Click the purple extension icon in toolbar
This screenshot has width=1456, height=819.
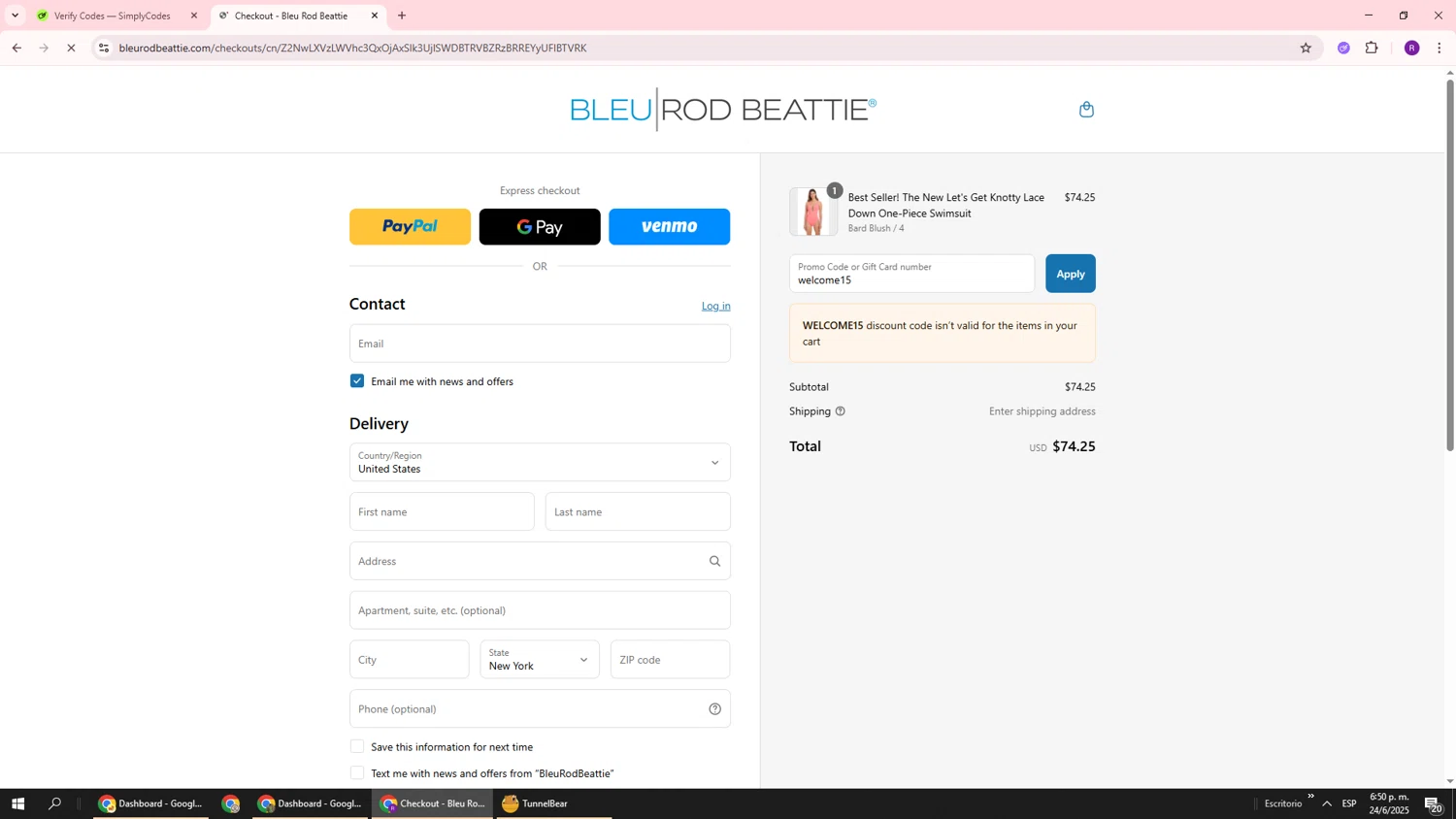point(1343,48)
